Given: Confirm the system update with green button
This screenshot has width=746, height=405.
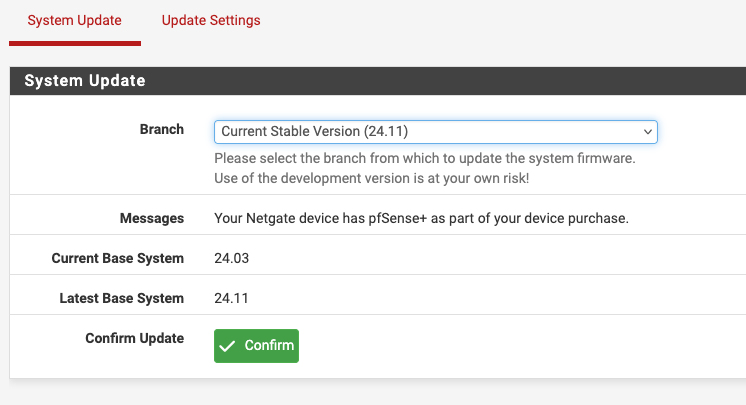Looking at the screenshot, I should click(256, 346).
